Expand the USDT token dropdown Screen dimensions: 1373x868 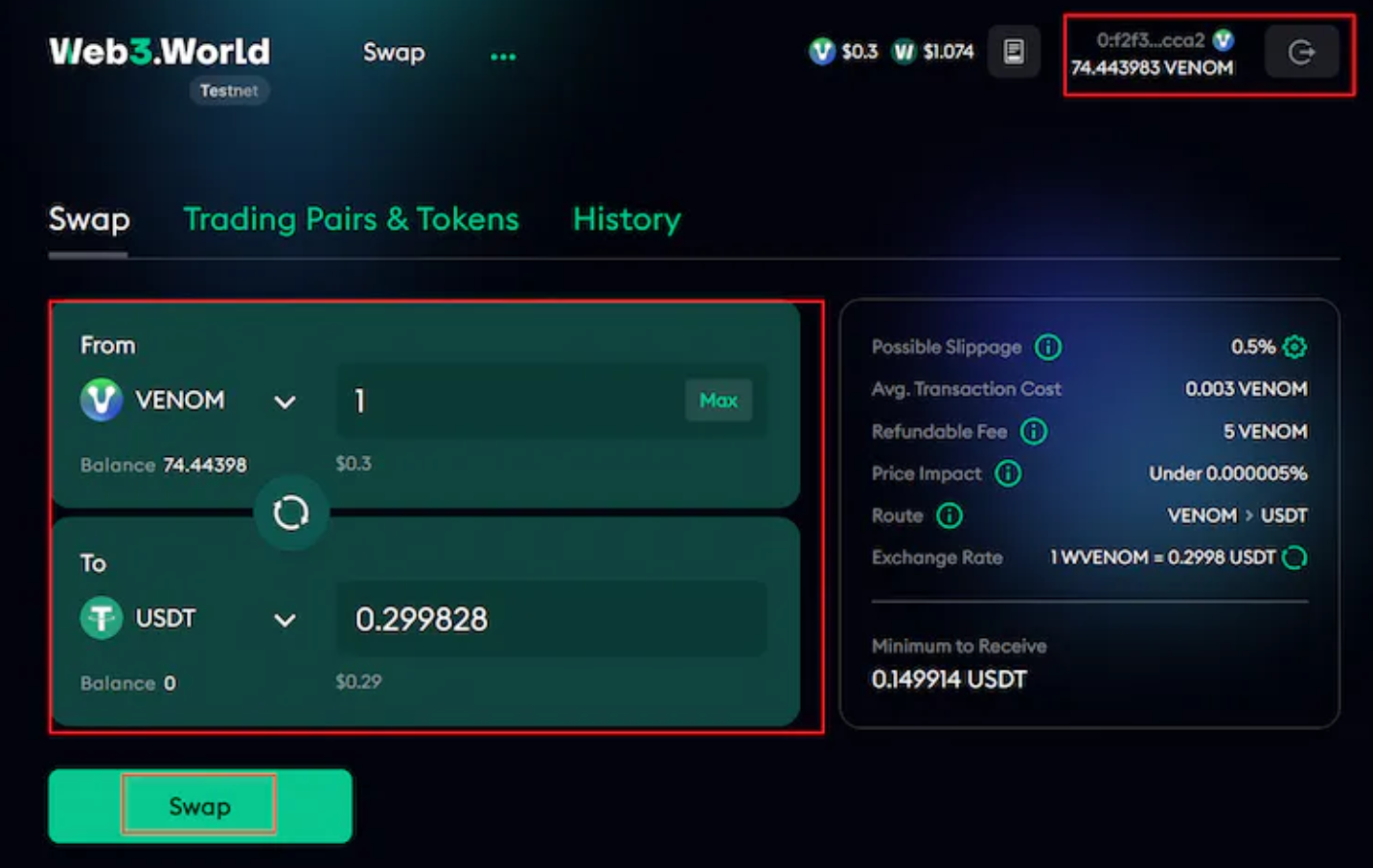tap(285, 620)
